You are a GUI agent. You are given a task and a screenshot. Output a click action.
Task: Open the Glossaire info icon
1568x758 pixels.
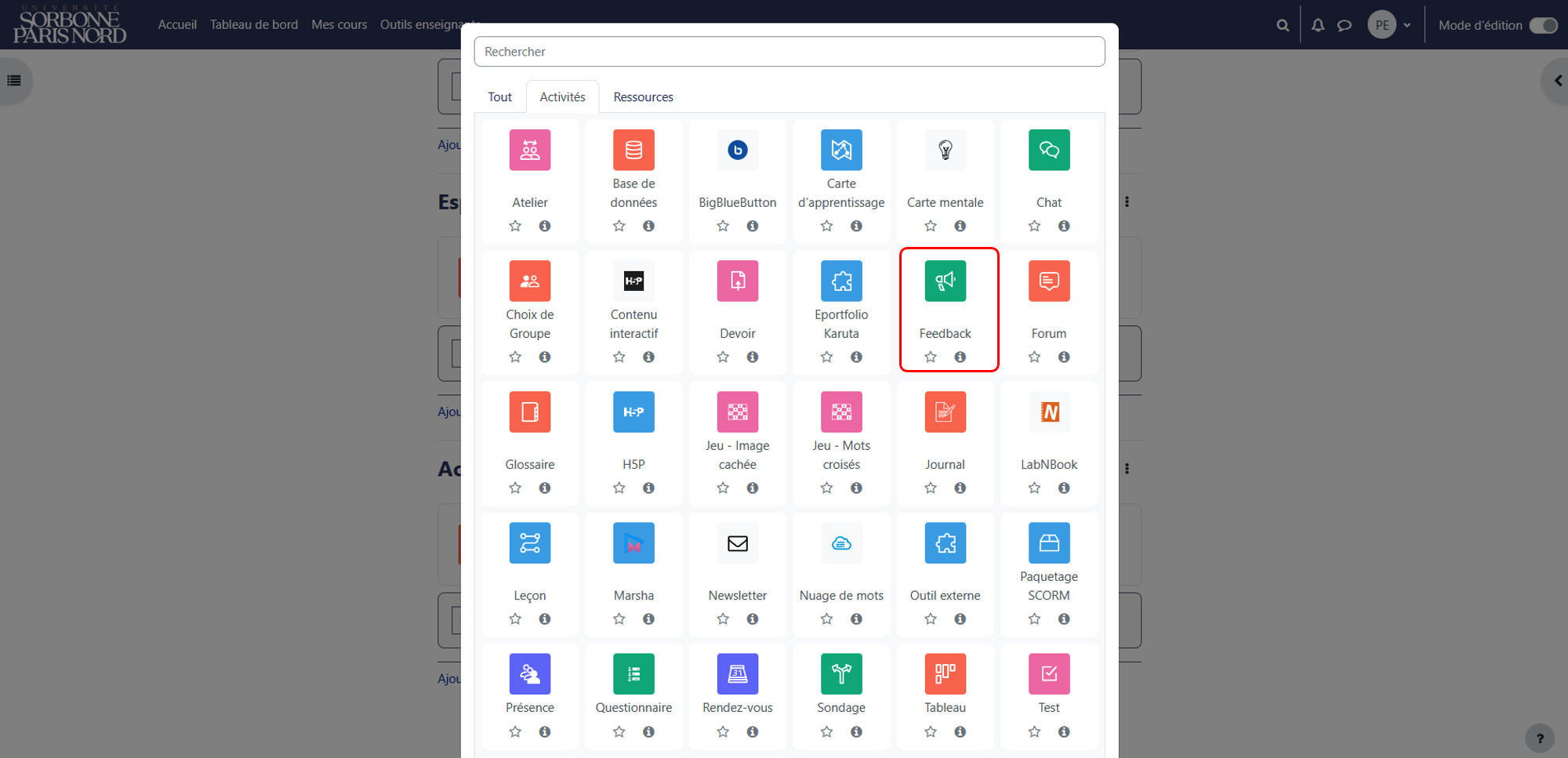tap(544, 488)
